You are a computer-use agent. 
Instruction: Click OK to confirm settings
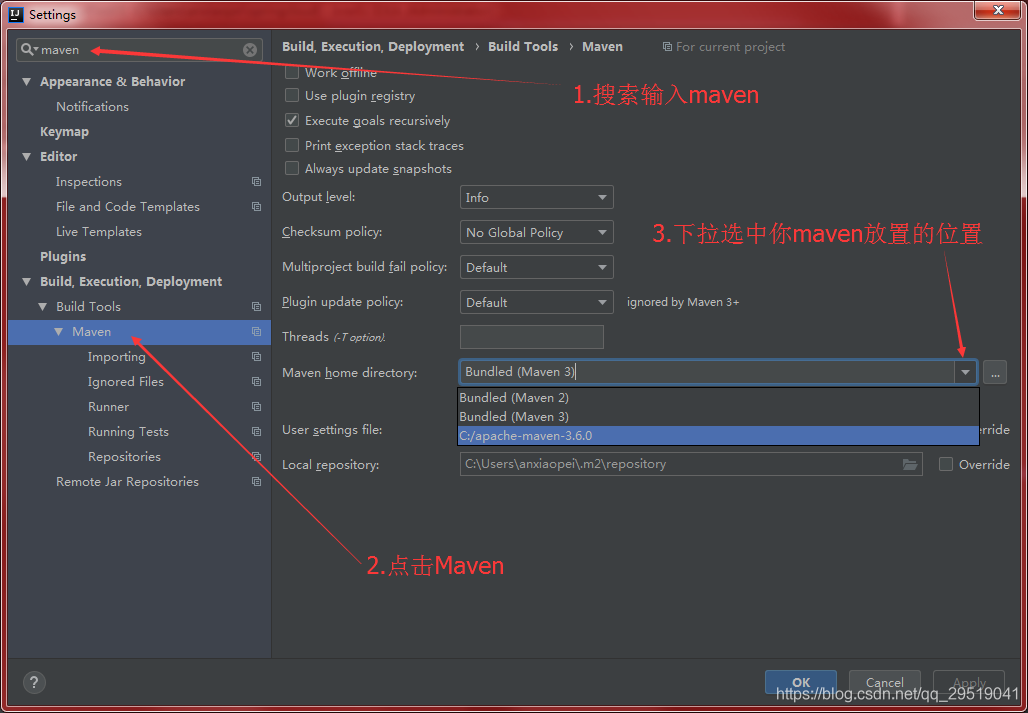point(801,682)
